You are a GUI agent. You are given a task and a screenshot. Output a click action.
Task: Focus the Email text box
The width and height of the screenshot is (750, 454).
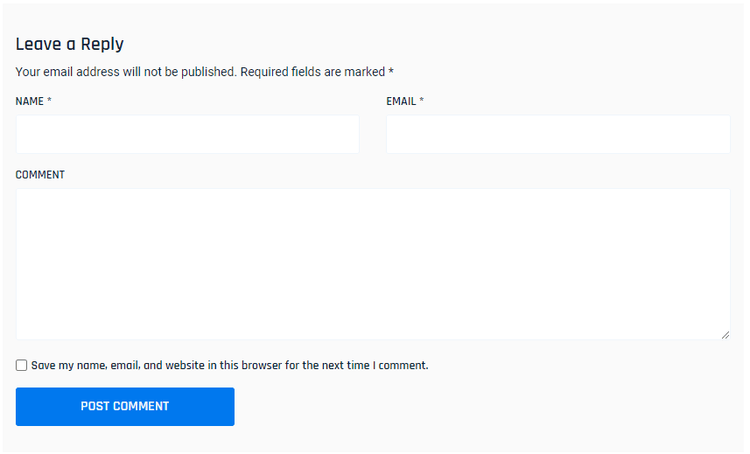click(x=557, y=134)
